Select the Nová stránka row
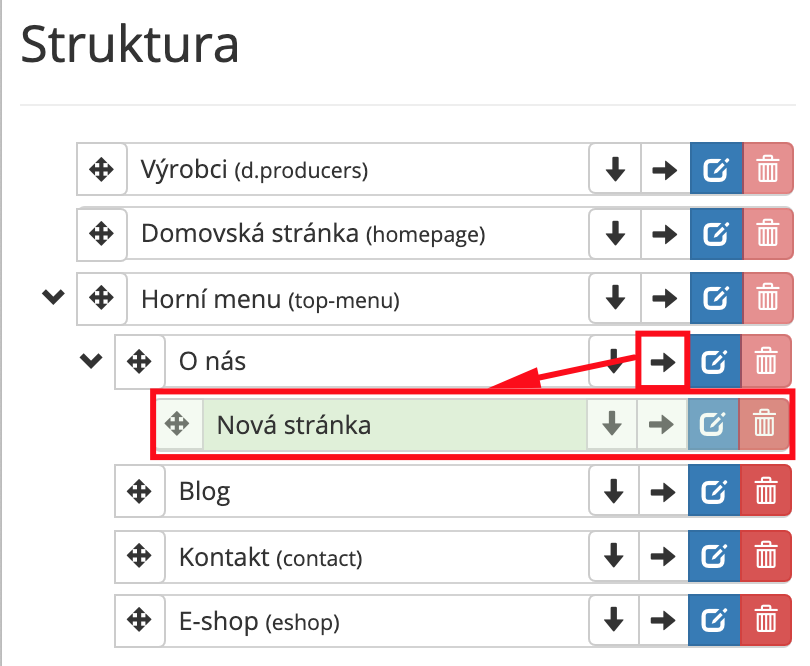Screen dimensions: 810x666 click(472, 425)
